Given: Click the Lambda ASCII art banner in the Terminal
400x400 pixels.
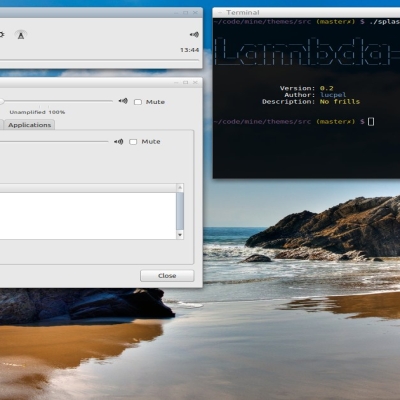Looking at the screenshot, I should click(307, 52).
